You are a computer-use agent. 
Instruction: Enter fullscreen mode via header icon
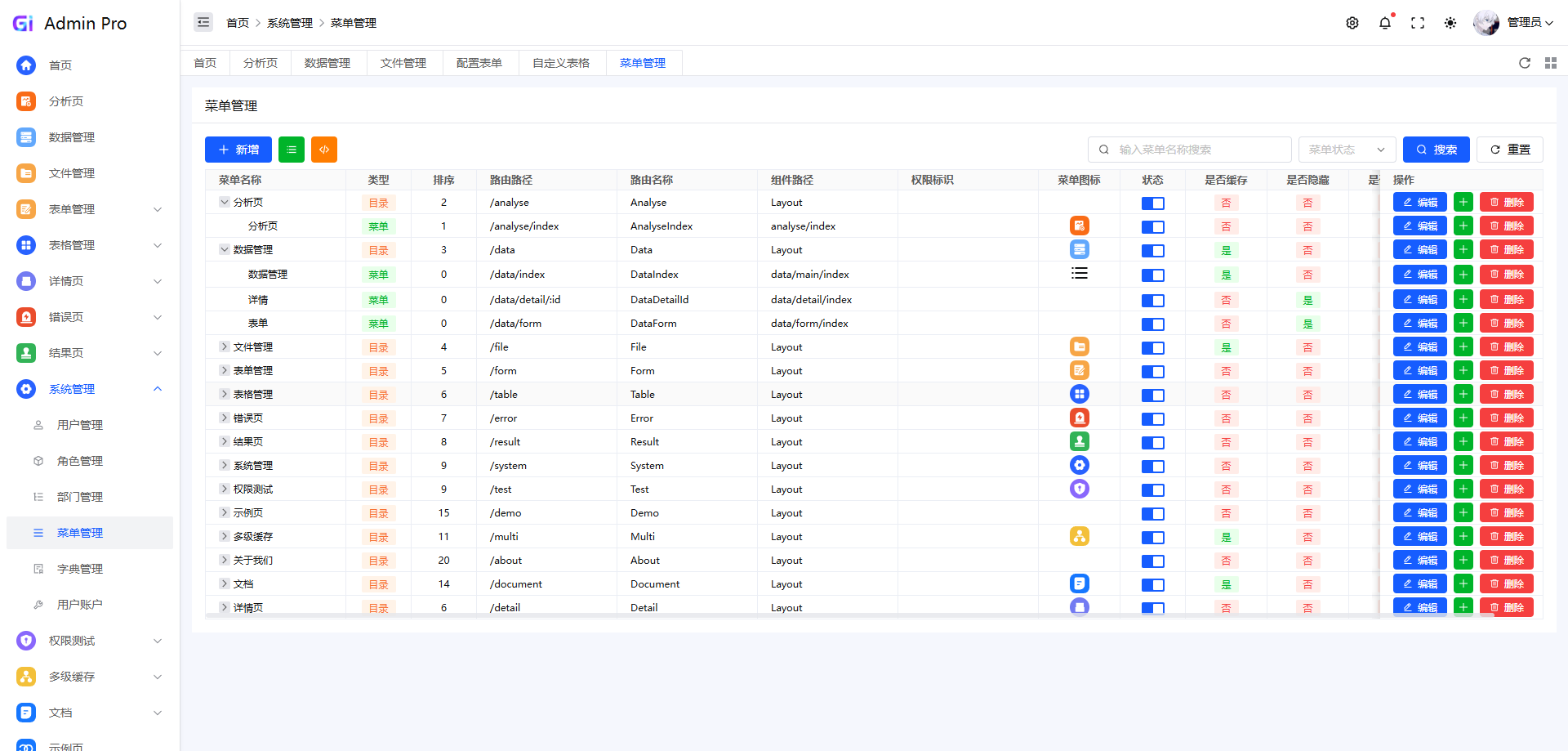[x=1418, y=23]
